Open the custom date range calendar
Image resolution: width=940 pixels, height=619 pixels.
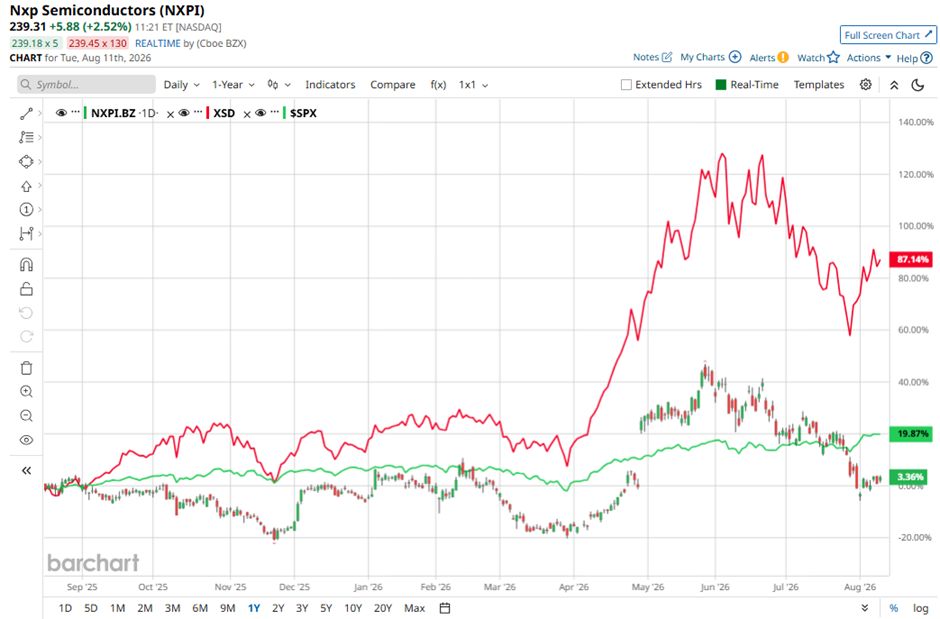click(445, 608)
